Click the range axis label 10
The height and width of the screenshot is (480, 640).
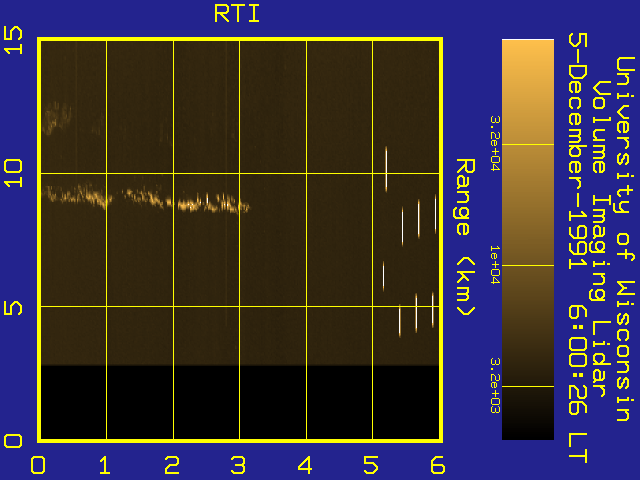13,173
